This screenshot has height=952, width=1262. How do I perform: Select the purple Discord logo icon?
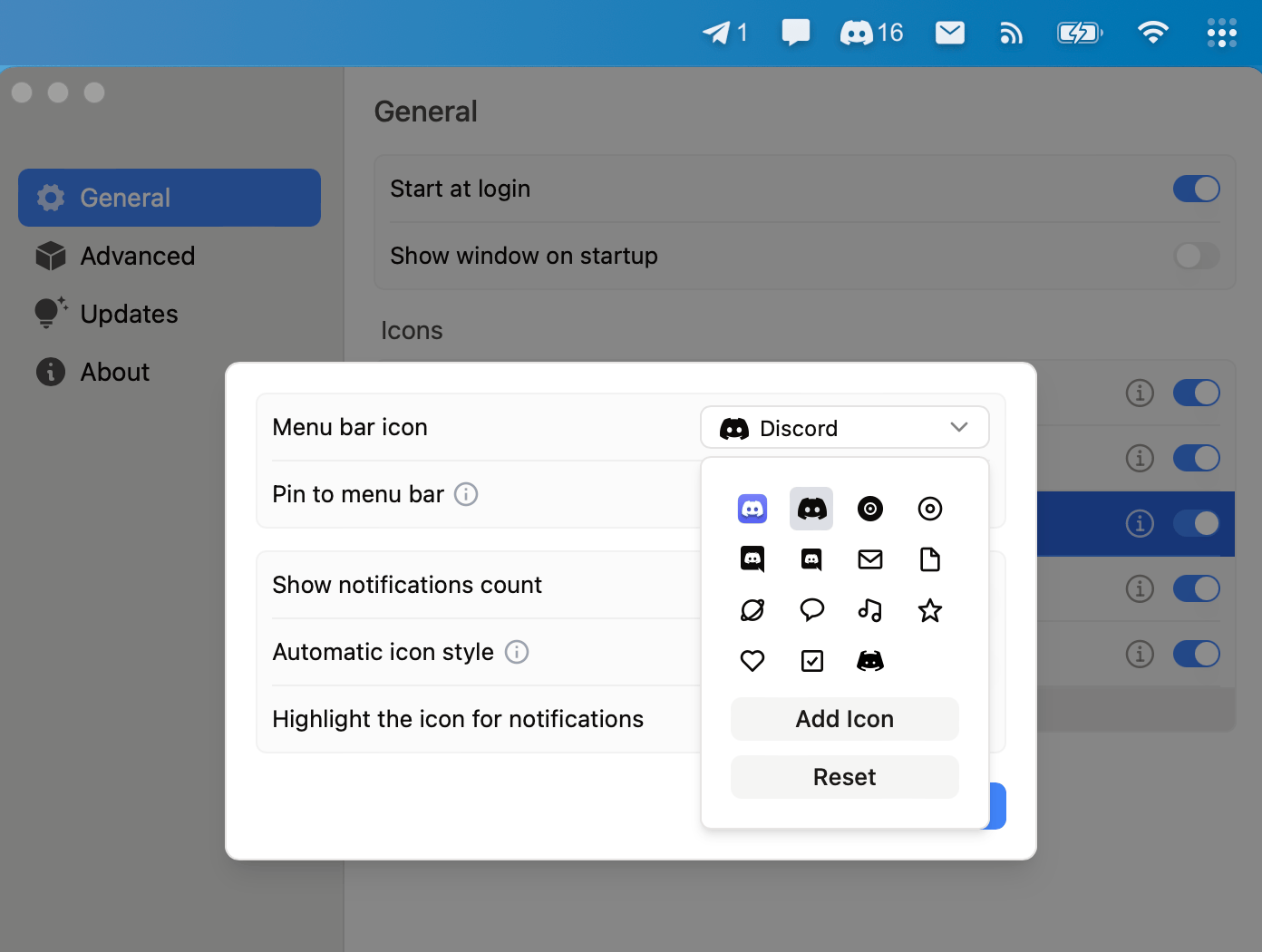point(752,509)
